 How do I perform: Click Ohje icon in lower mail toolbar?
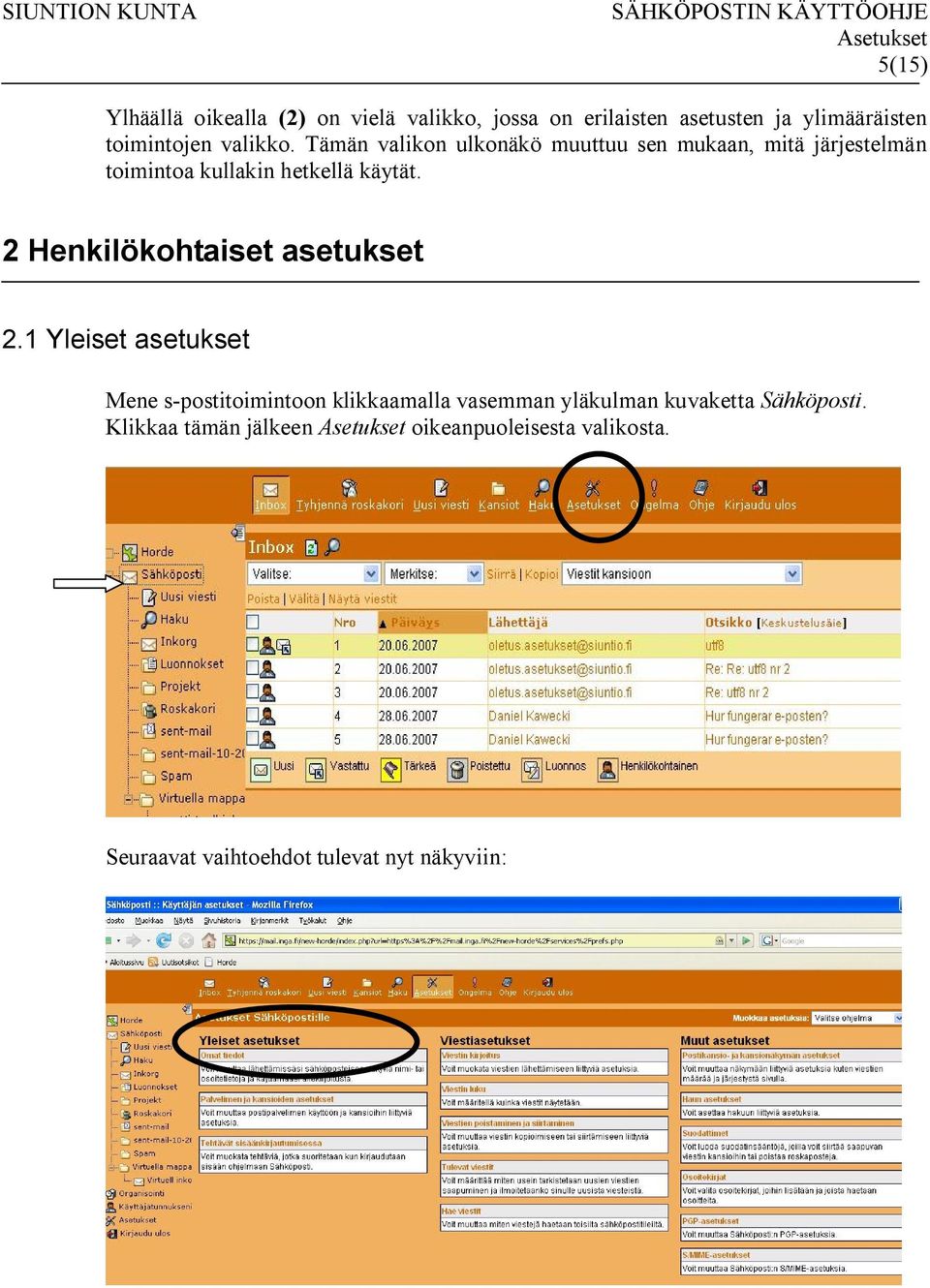coord(508,982)
